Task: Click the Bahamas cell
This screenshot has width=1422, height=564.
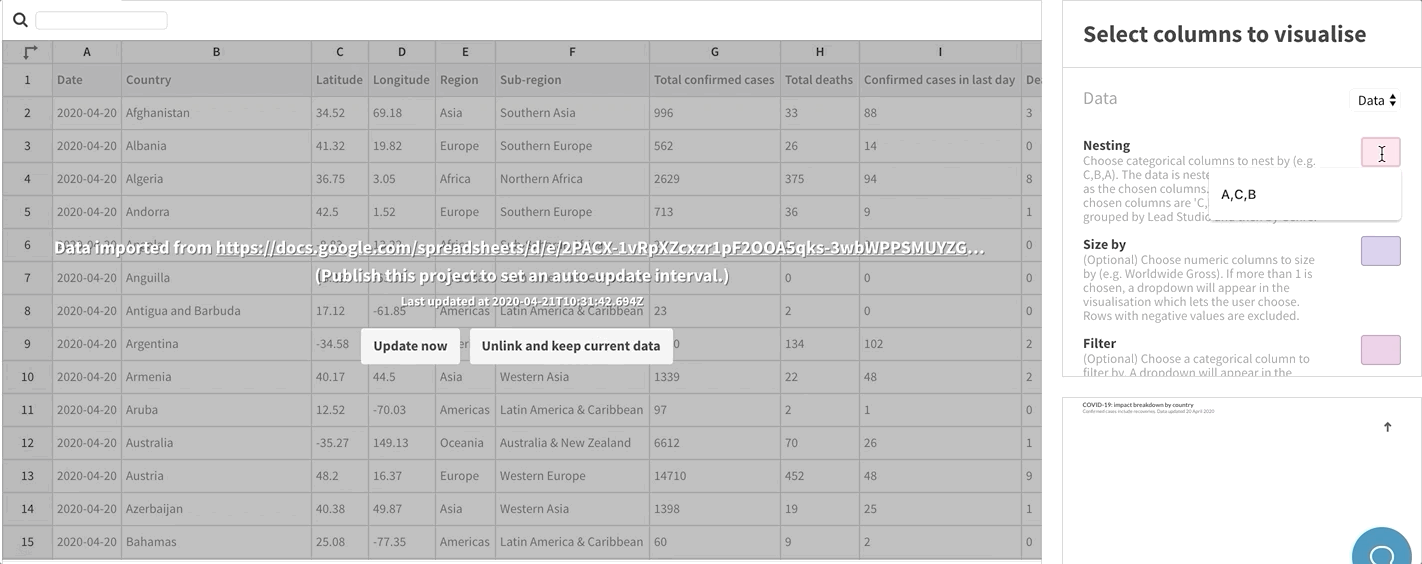Action: point(217,542)
